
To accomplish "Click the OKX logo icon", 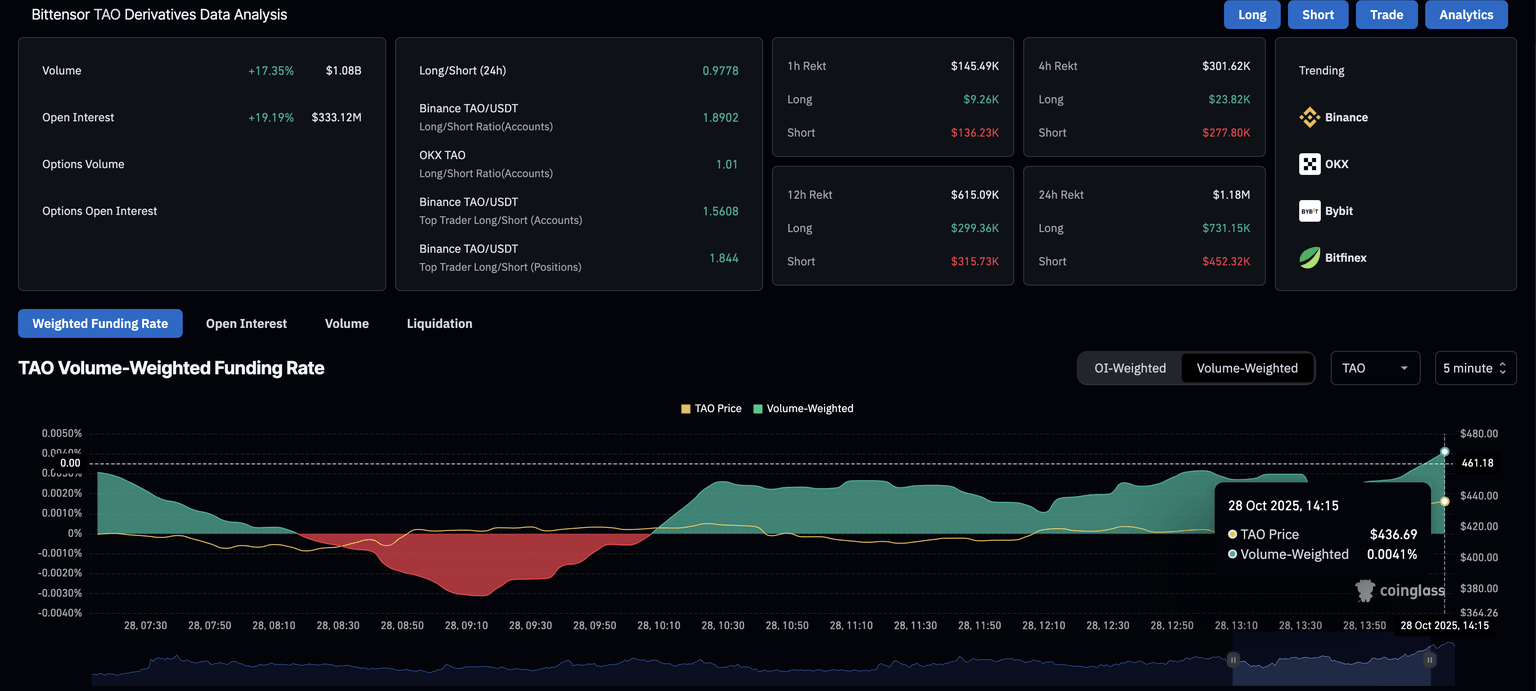I will point(1309,164).
